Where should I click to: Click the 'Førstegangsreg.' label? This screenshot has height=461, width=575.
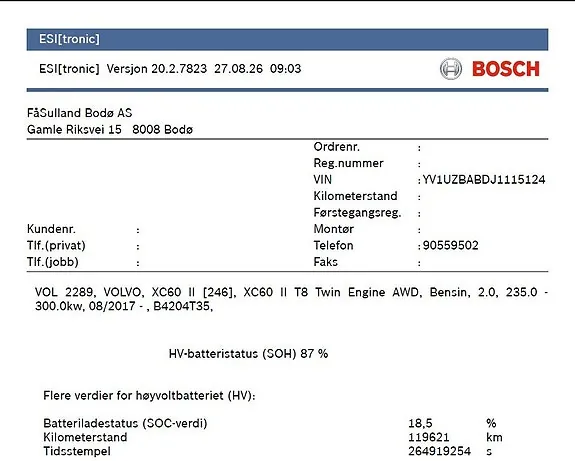point(358,212)
